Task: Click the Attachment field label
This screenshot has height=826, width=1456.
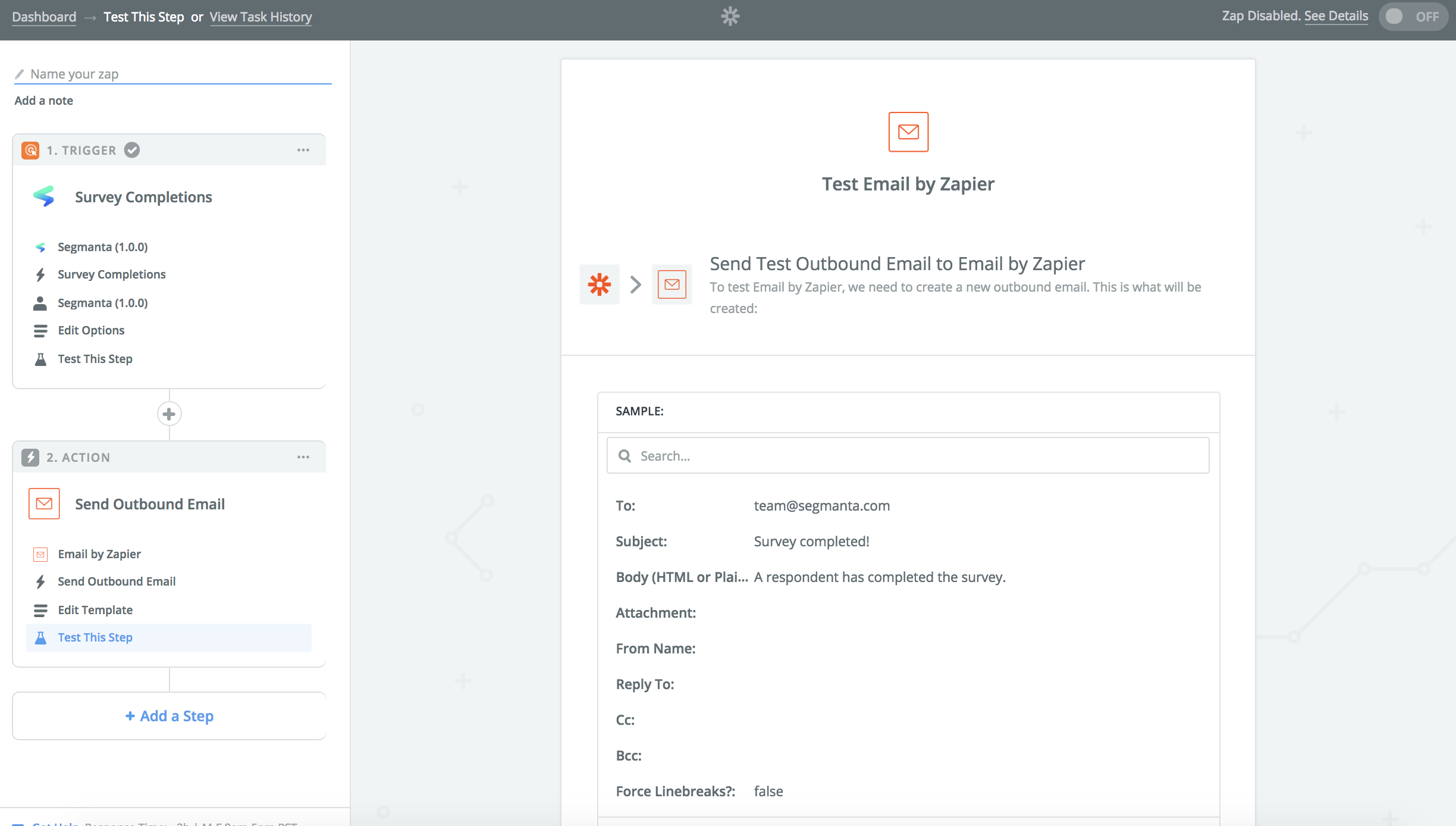Action: (655, 613)
